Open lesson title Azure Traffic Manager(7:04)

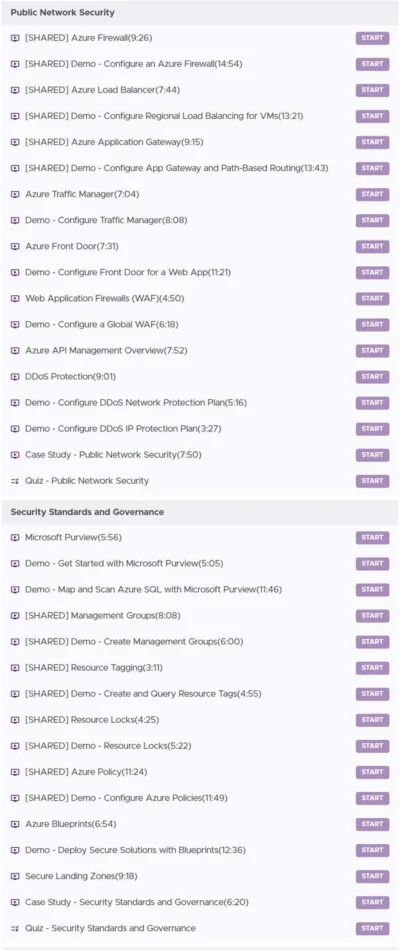82,194
